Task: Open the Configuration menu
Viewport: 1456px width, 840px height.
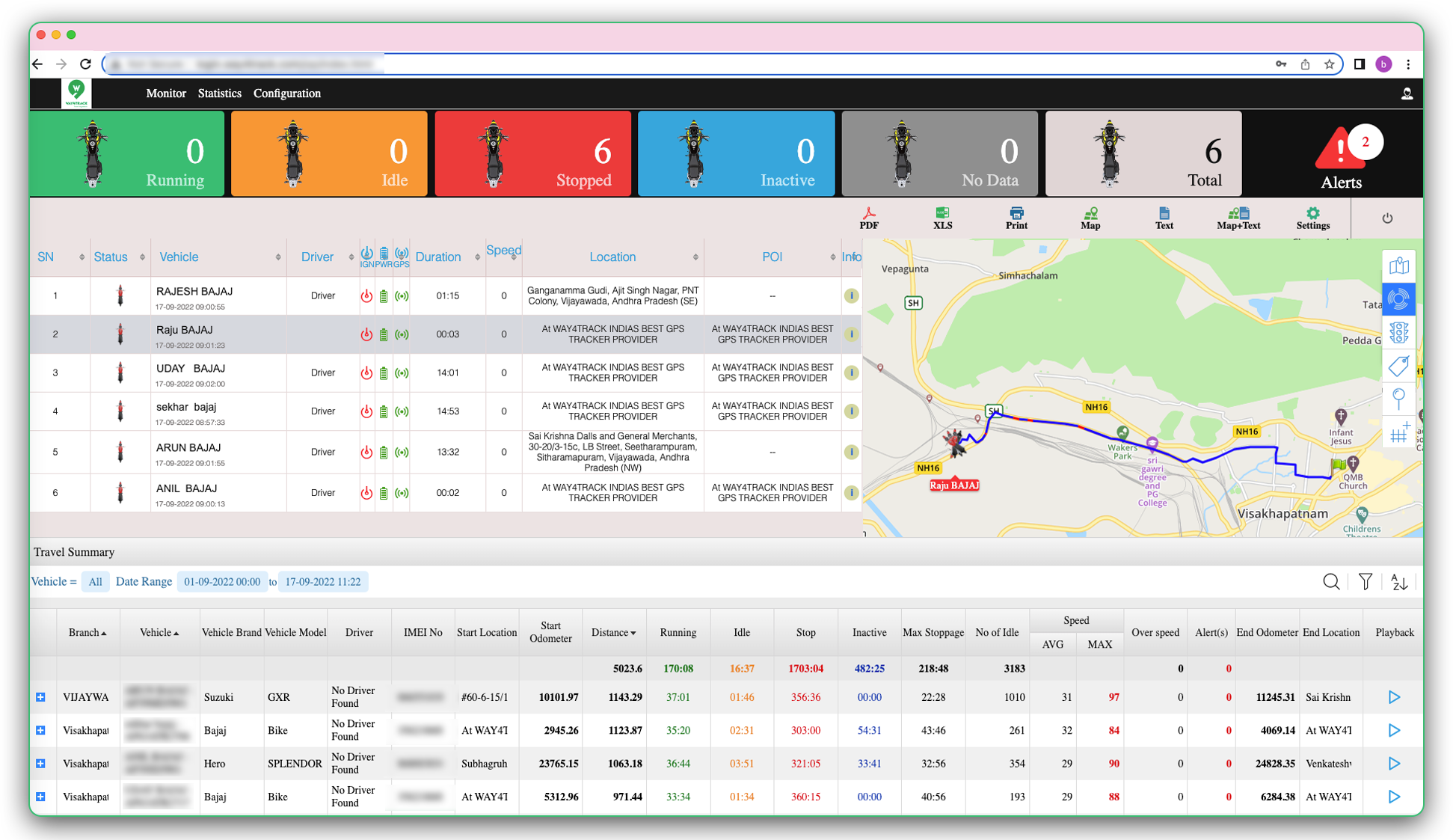Action: (x=286, y=93)
